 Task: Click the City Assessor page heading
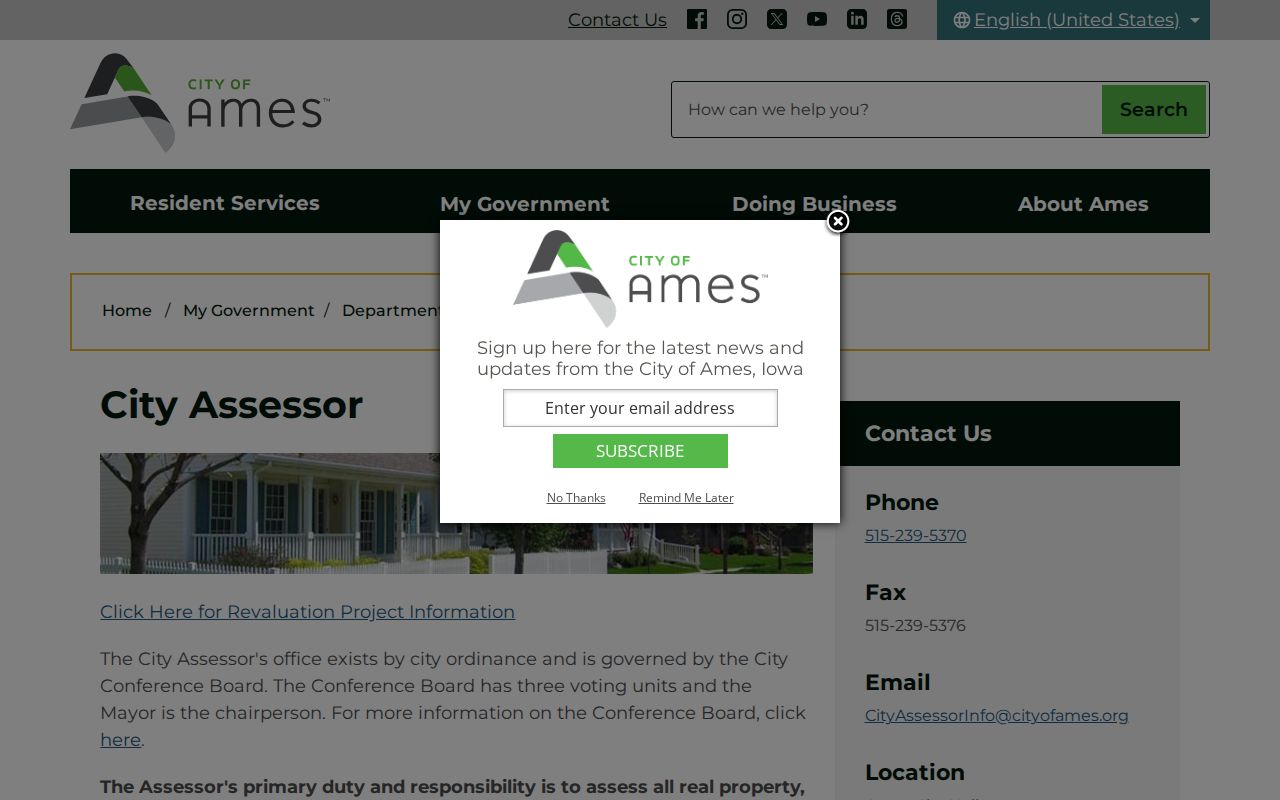(x=231, y=405)
